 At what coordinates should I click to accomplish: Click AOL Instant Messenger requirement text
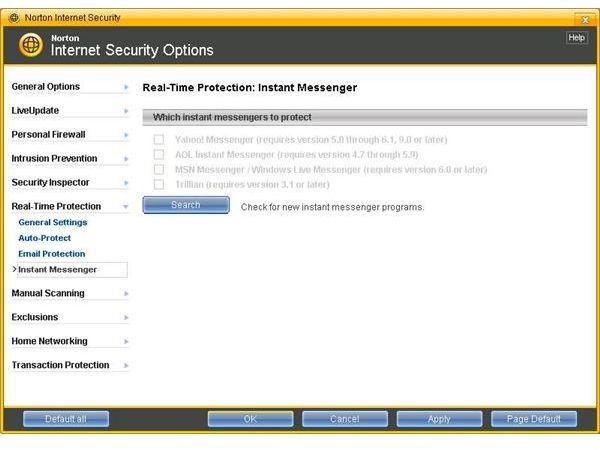(x=297, y=155)
